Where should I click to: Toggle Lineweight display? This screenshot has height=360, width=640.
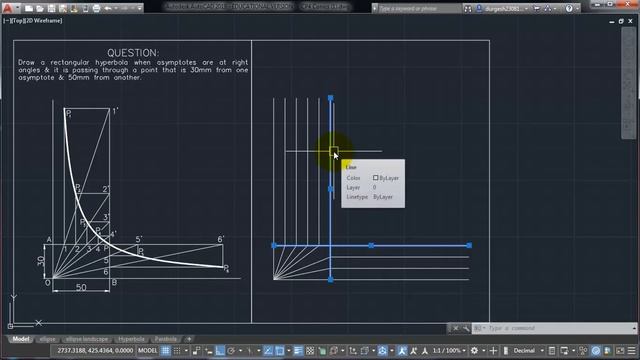point(298,351)
